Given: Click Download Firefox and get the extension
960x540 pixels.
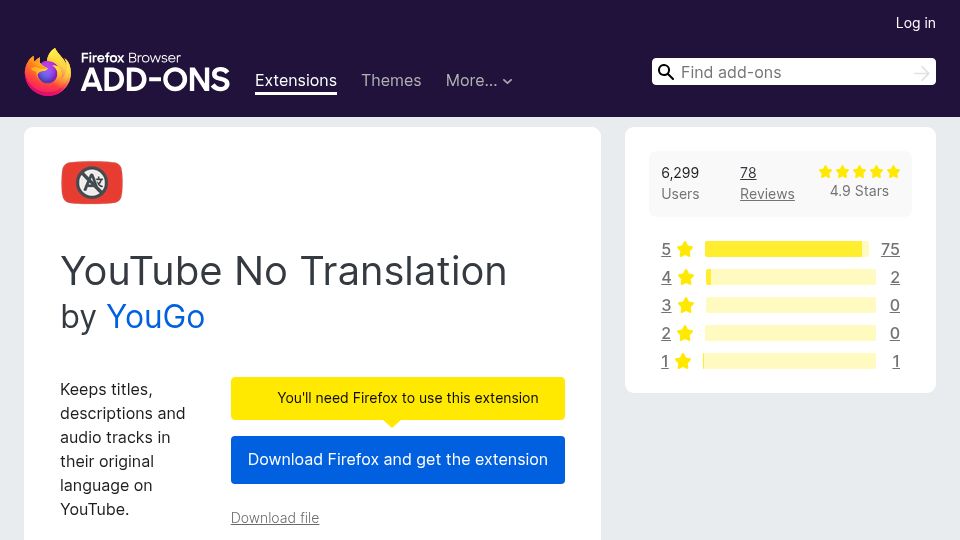Looking at the screenshot, I should click(398, 460).
